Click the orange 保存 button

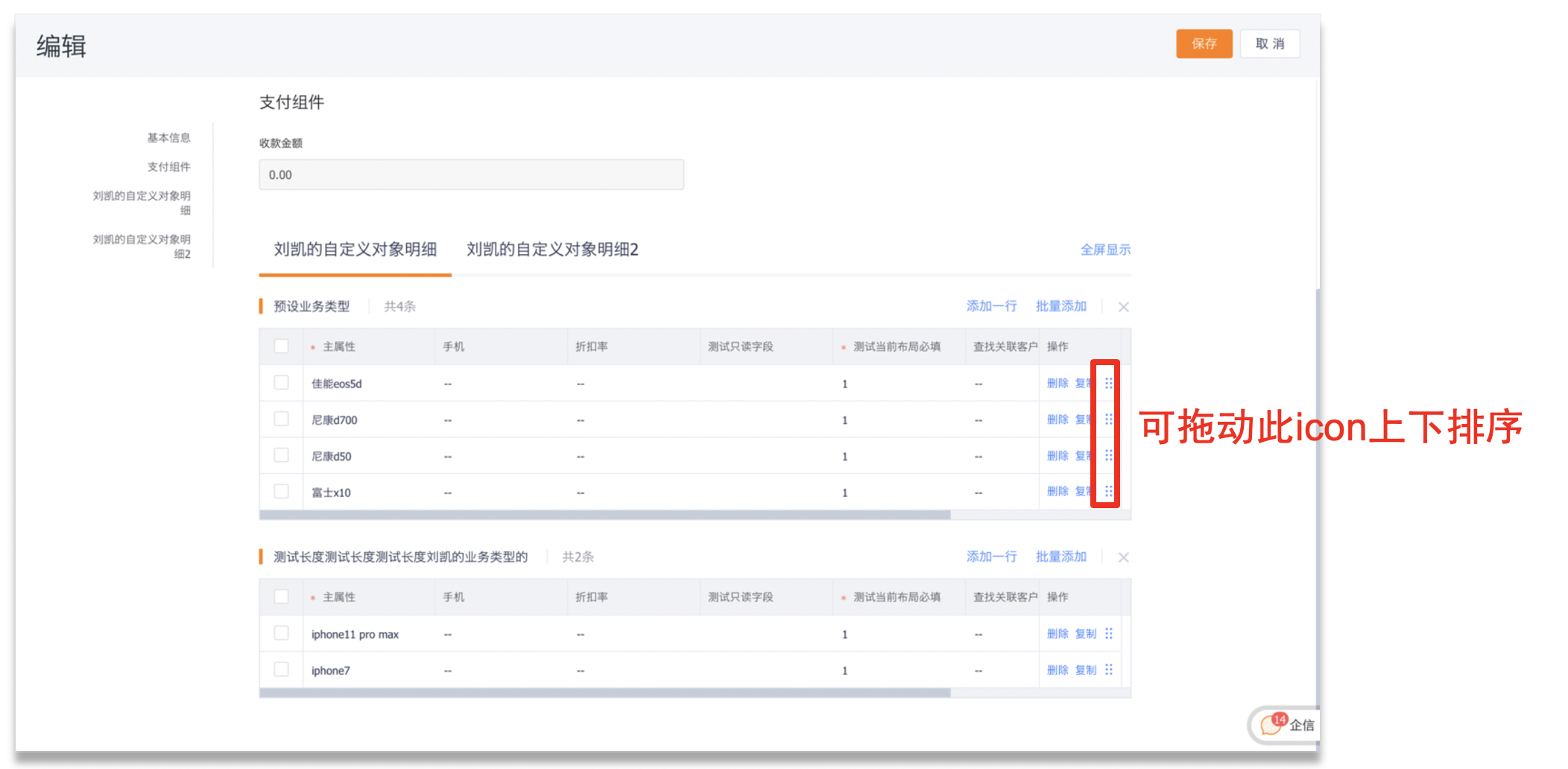coord(1204,44)
